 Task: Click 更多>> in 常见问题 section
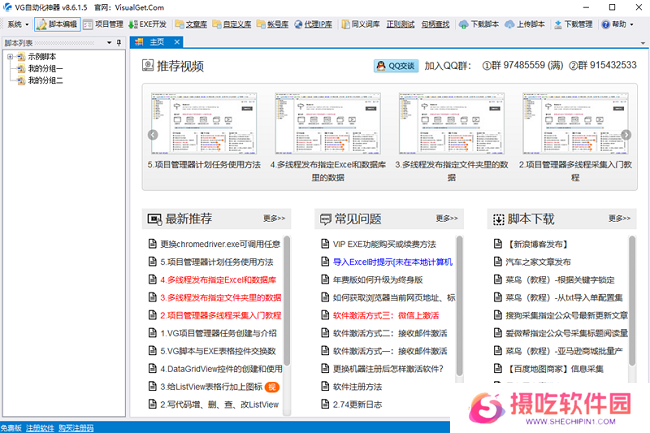coord(446,218)
